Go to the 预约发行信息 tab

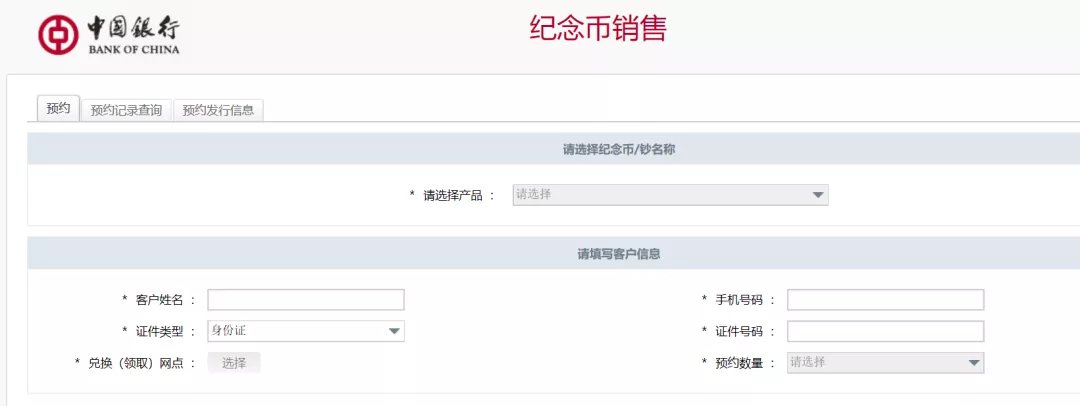click(218, 110)
